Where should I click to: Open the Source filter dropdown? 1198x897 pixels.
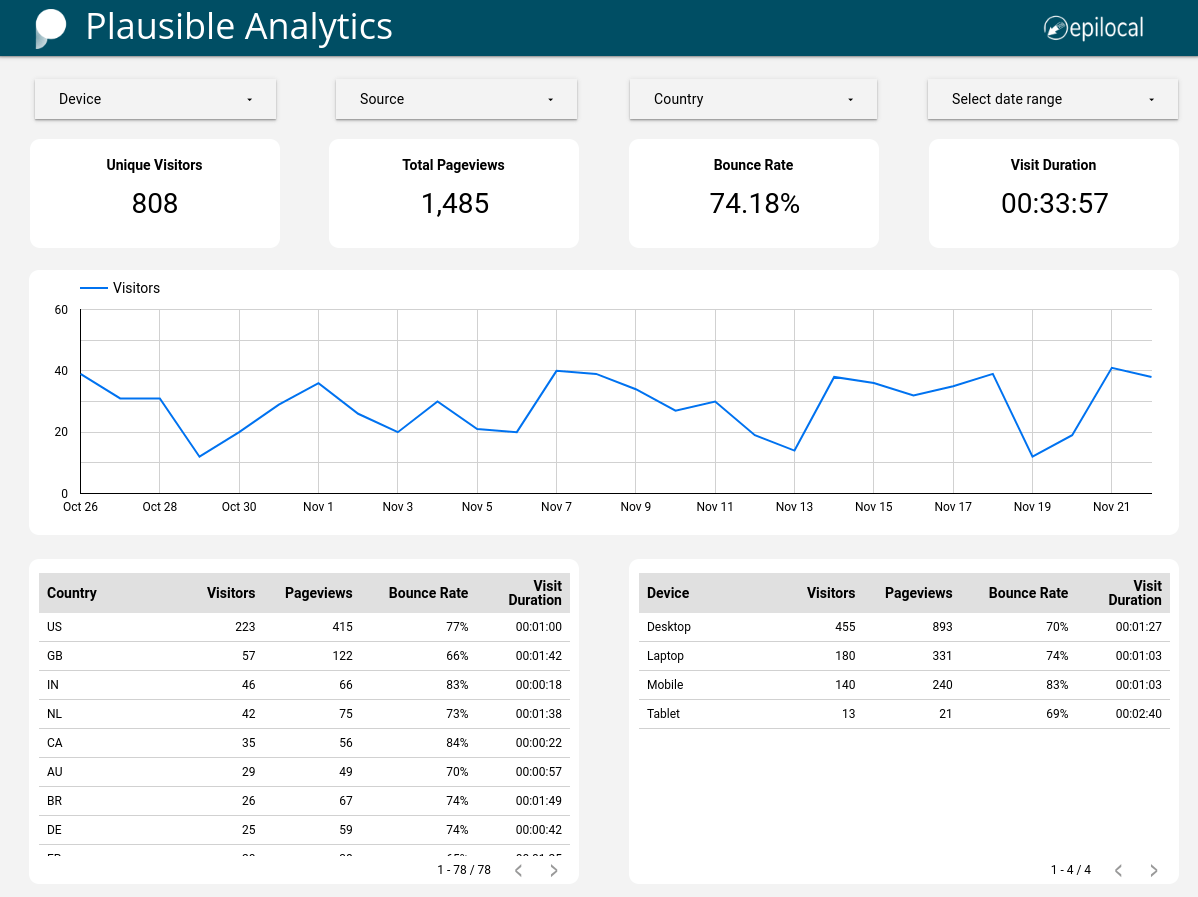[x=456, y=99]
